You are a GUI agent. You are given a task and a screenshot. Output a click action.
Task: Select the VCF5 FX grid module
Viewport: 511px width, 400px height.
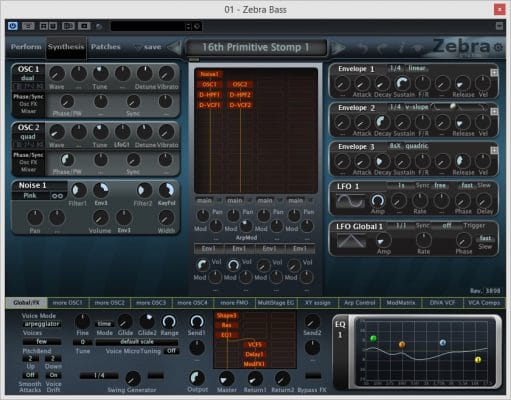(255, 345)
